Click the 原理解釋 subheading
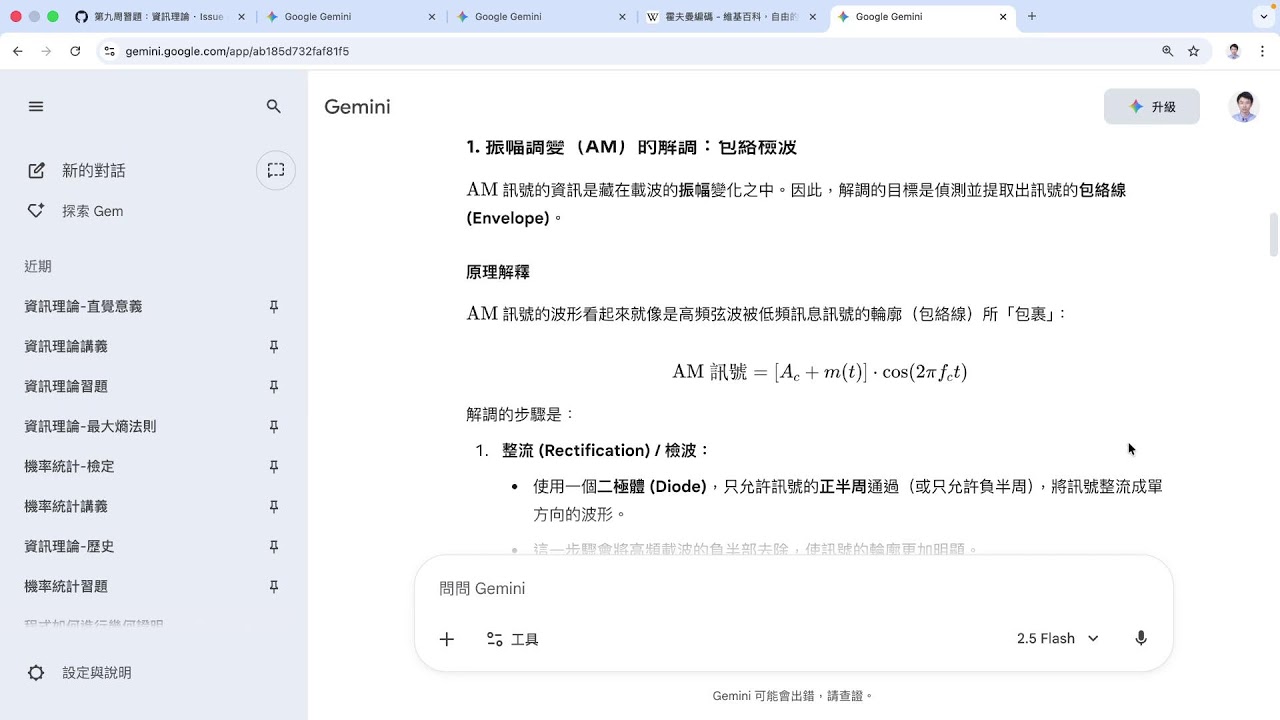 [498, 272]
